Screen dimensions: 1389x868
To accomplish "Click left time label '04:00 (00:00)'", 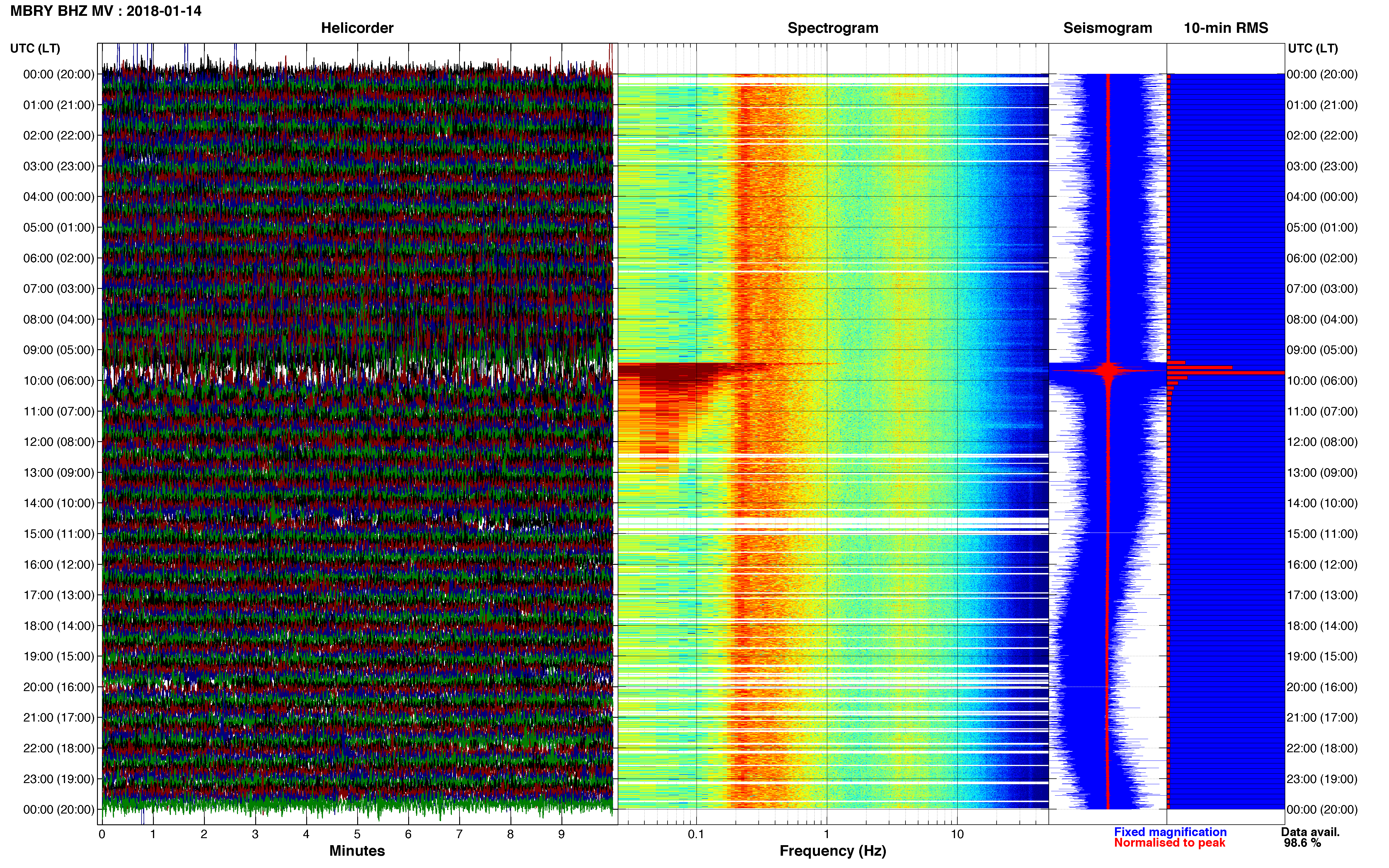I will coord(59,197).
